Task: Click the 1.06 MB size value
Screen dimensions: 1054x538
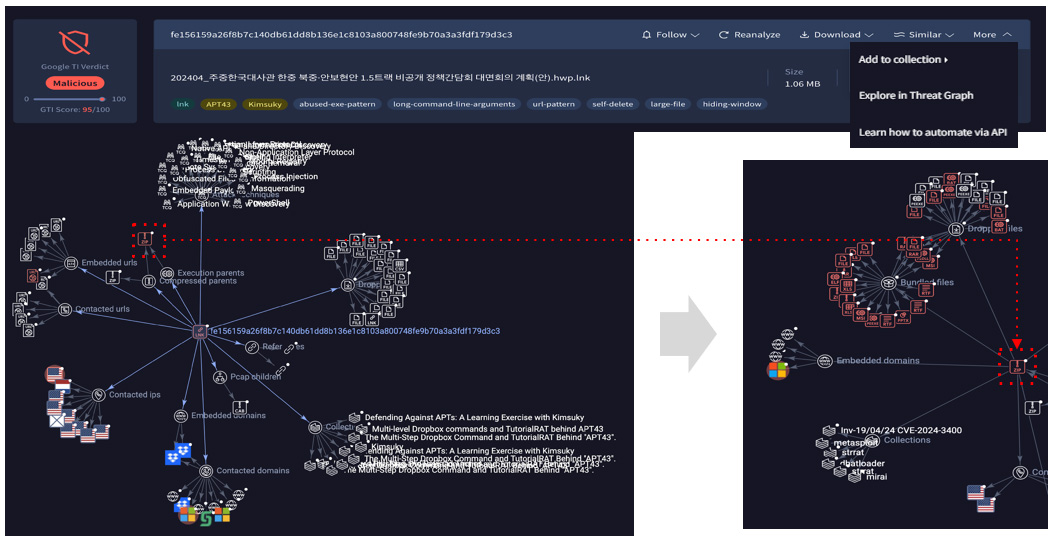Action: [802, 84]
